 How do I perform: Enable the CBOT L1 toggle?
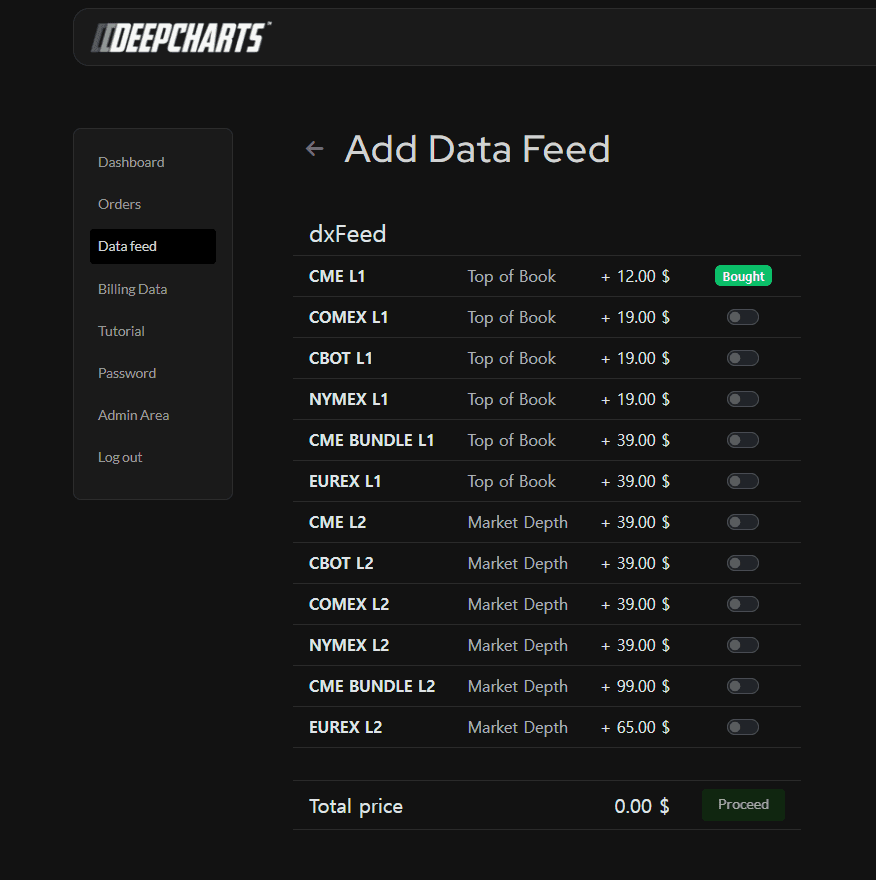click(x=742, y=358)
